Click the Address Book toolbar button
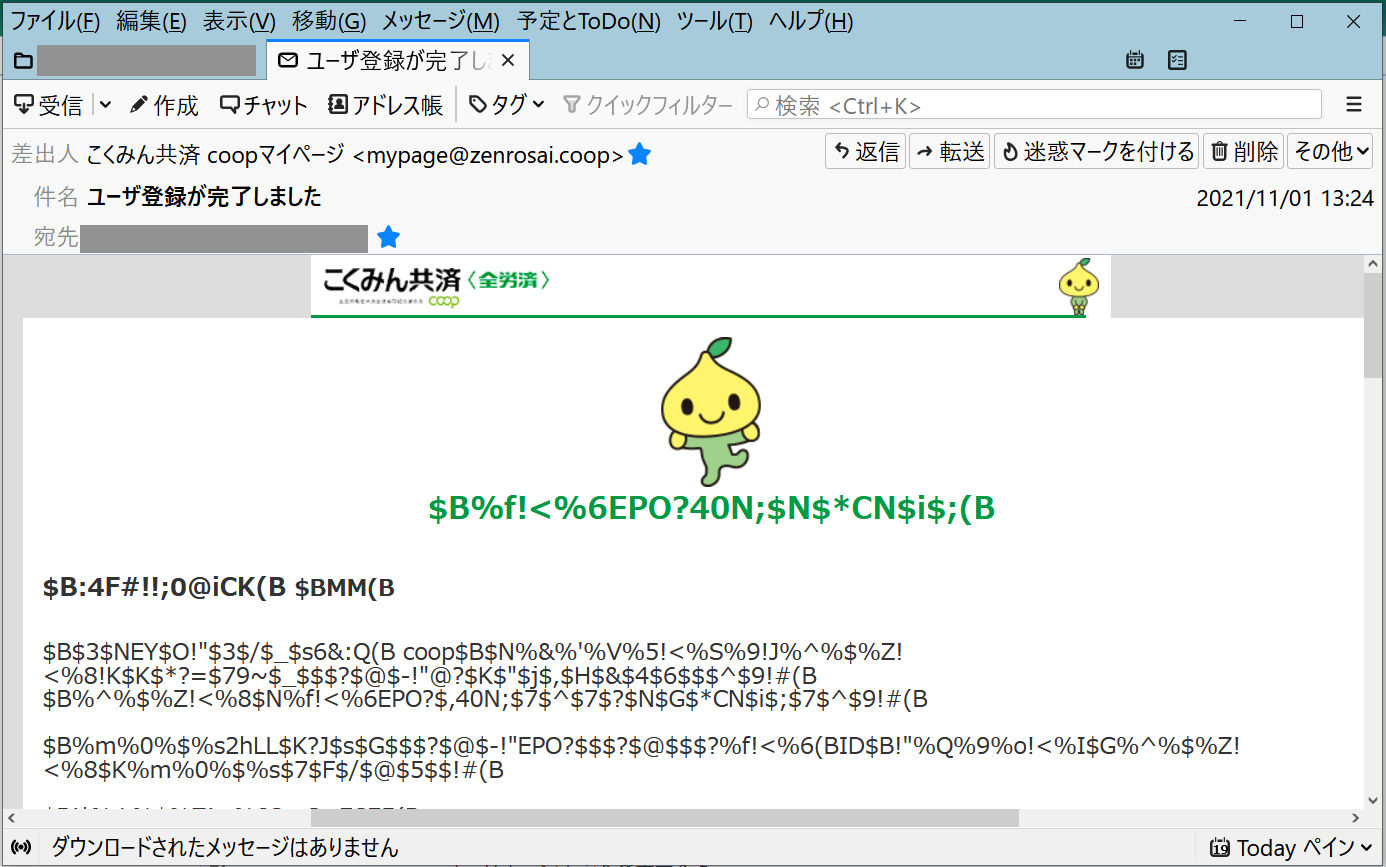This screenshot has width=1386, height=867. (x=385, y=105)
